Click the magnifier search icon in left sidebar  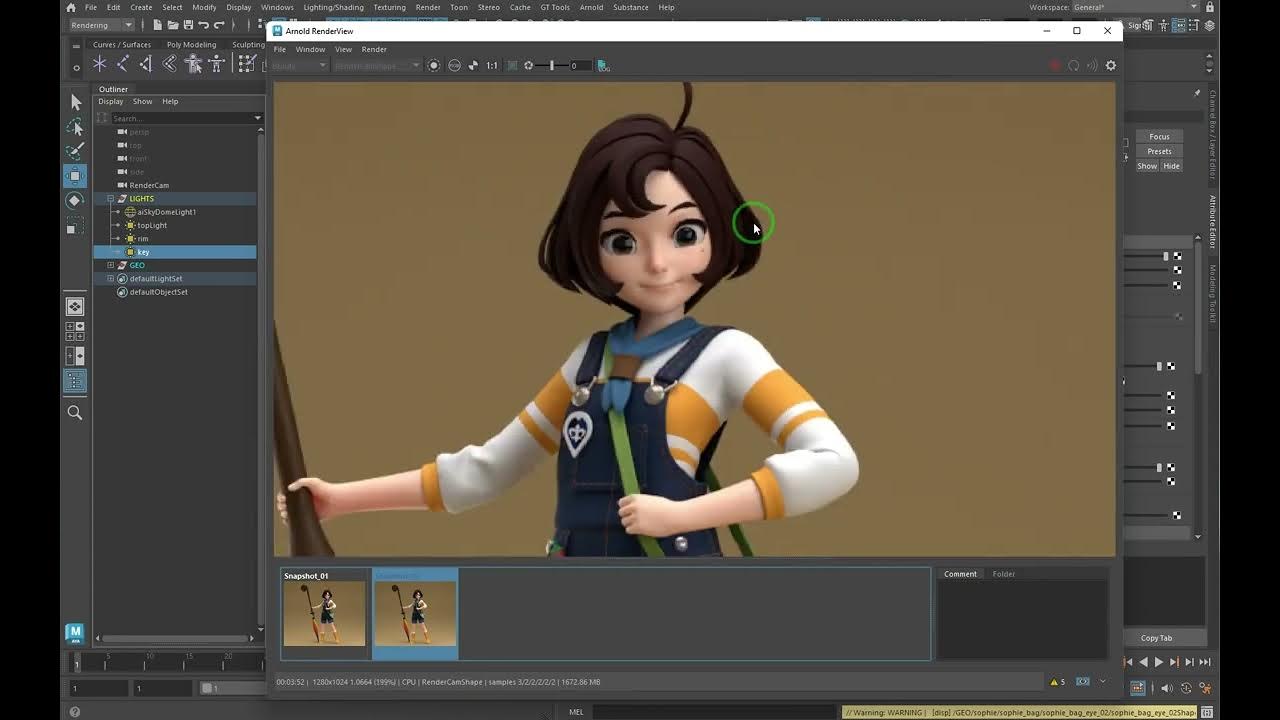[75, 412]
